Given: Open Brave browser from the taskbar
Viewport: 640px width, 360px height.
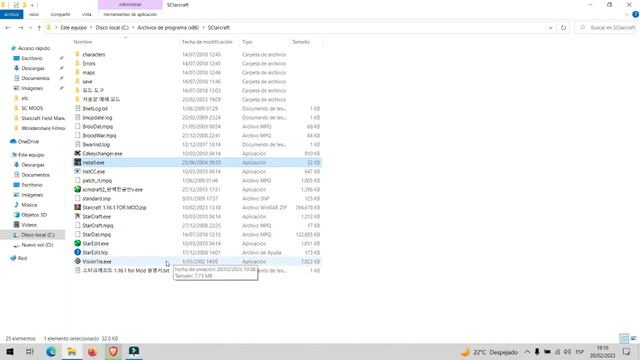Looking at the screenshot, I should point(113,351).
